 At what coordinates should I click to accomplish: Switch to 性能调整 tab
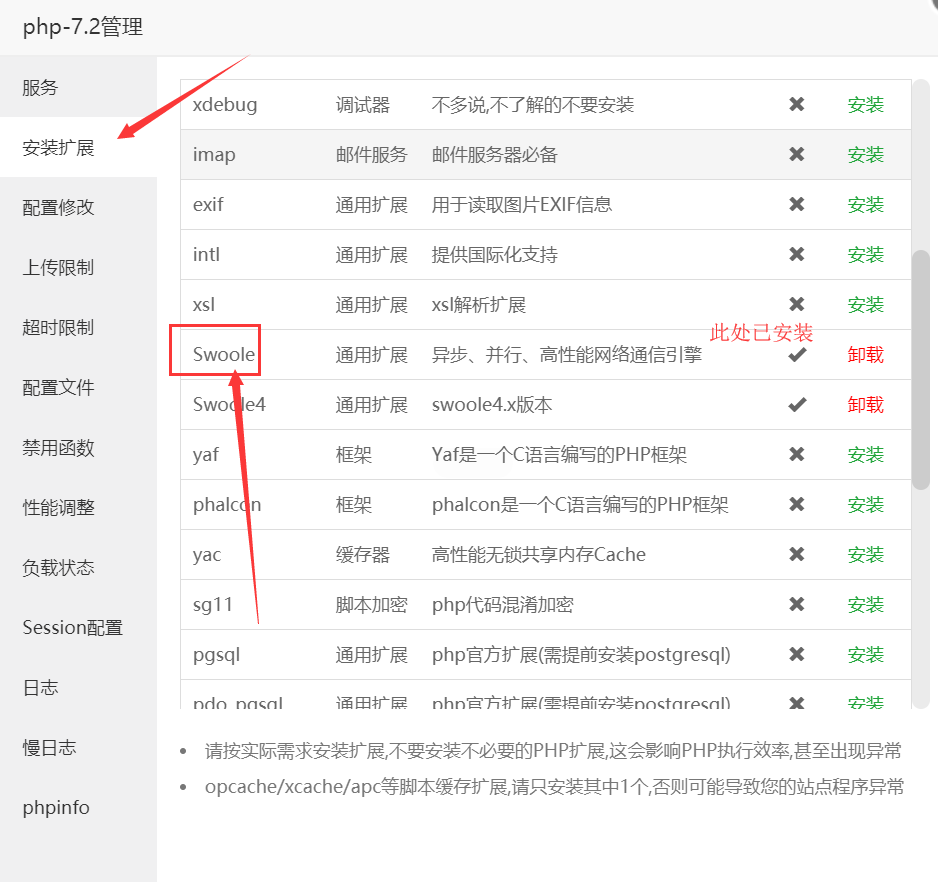tap(78, 507)
